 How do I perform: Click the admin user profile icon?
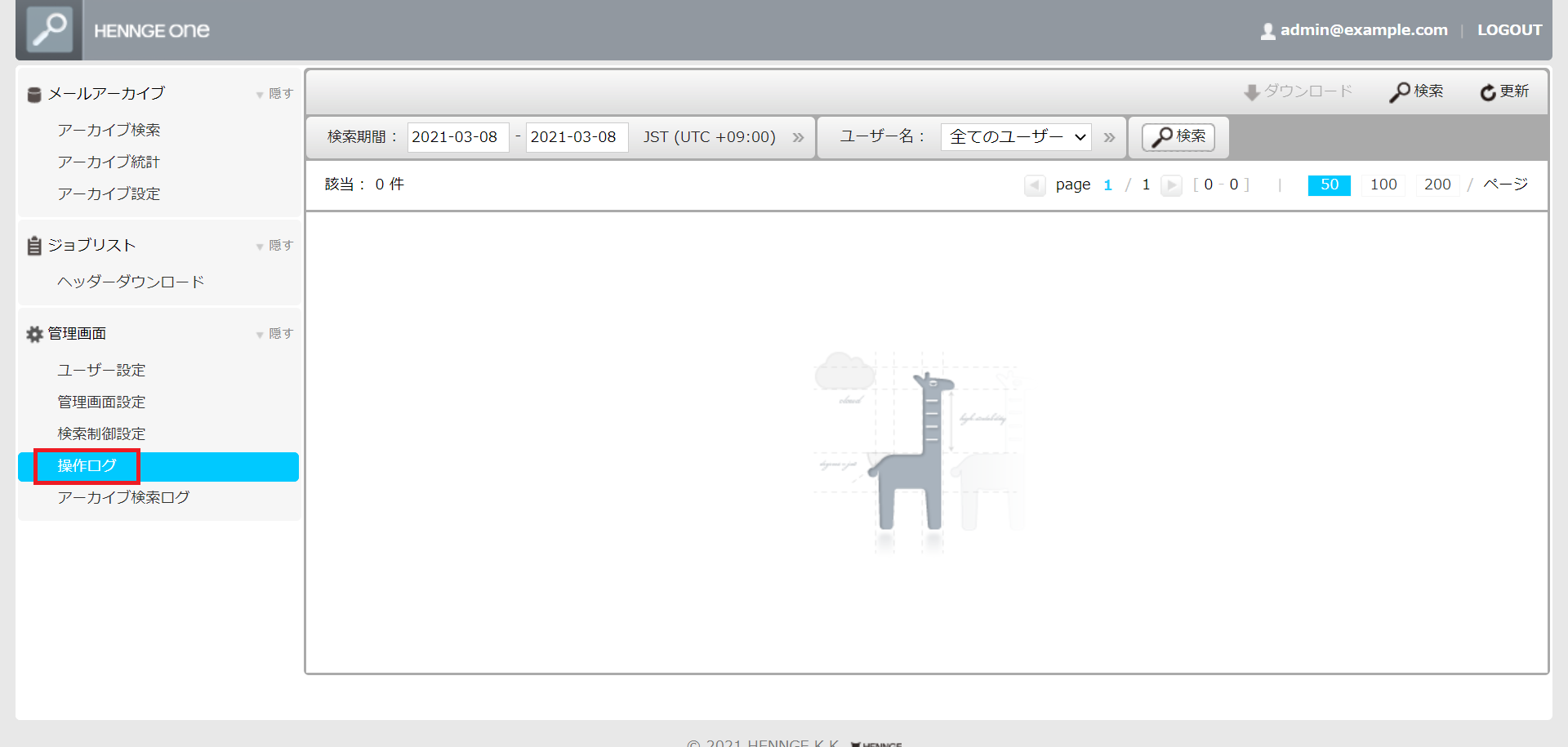point(1267,31)
